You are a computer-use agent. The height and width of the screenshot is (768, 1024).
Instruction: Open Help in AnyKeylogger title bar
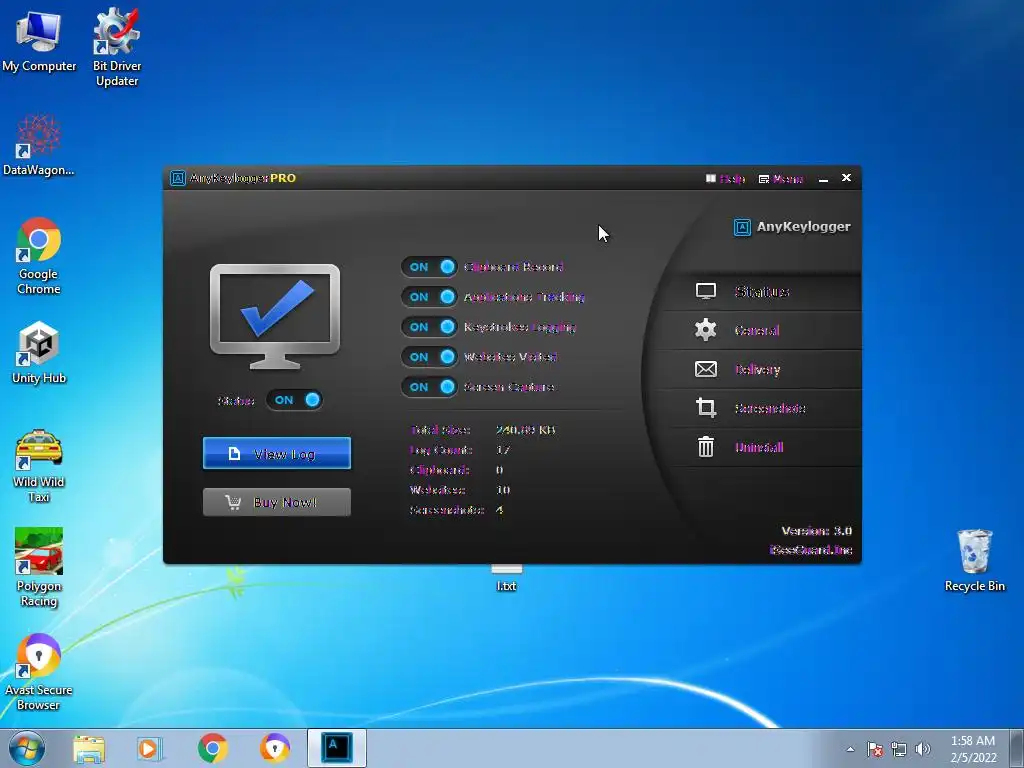click(725, 178)
